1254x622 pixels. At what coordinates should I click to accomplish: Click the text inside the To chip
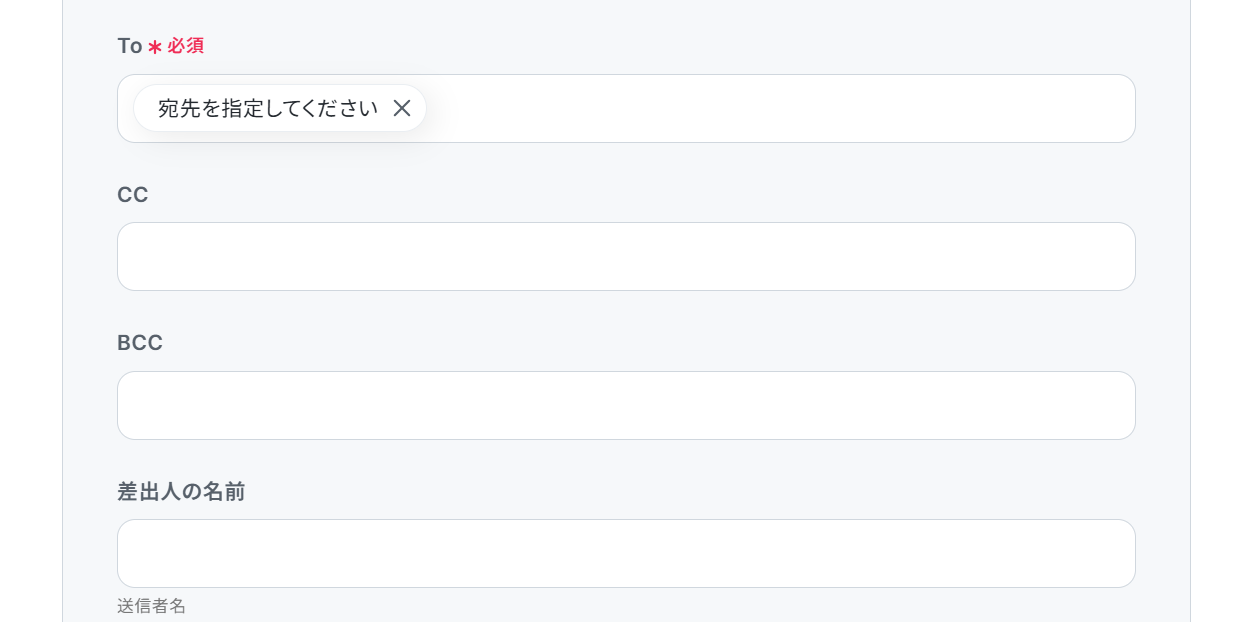click(268, 108)
